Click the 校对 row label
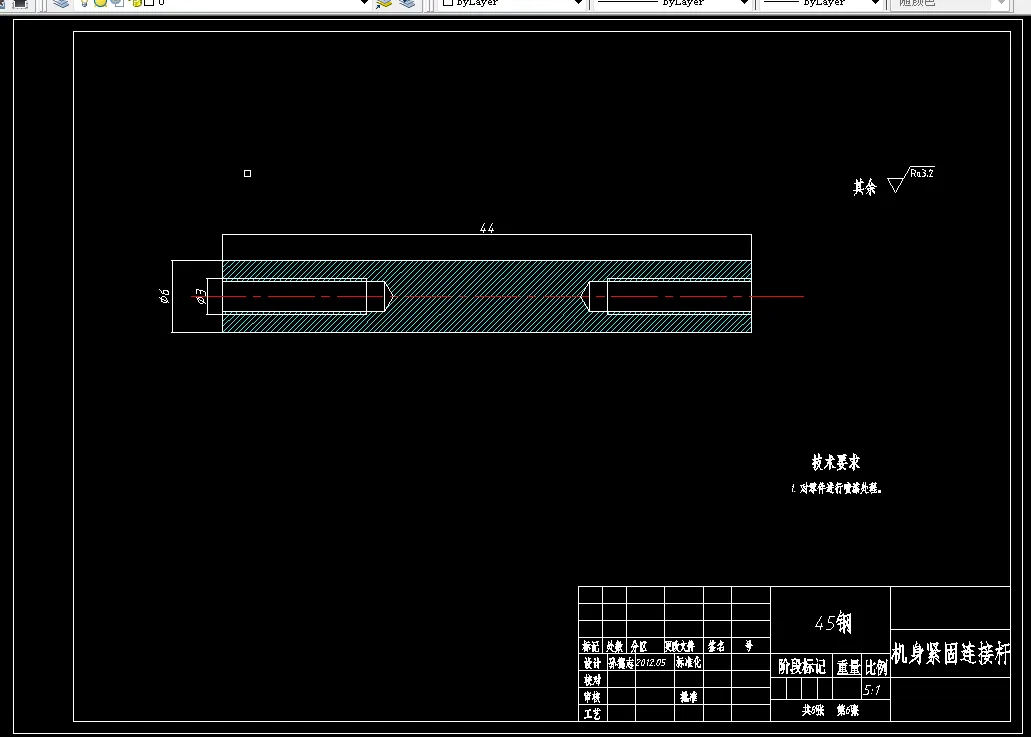The width and height of the screenshot is (1031, 737). click(592, 680)
